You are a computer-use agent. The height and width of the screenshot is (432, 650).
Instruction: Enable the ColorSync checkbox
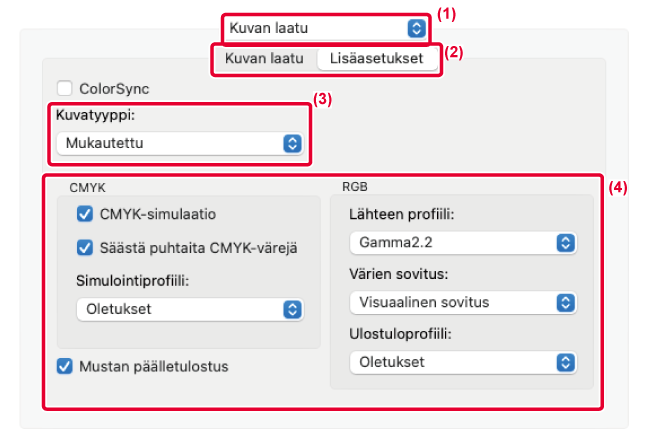pos(65,88)
